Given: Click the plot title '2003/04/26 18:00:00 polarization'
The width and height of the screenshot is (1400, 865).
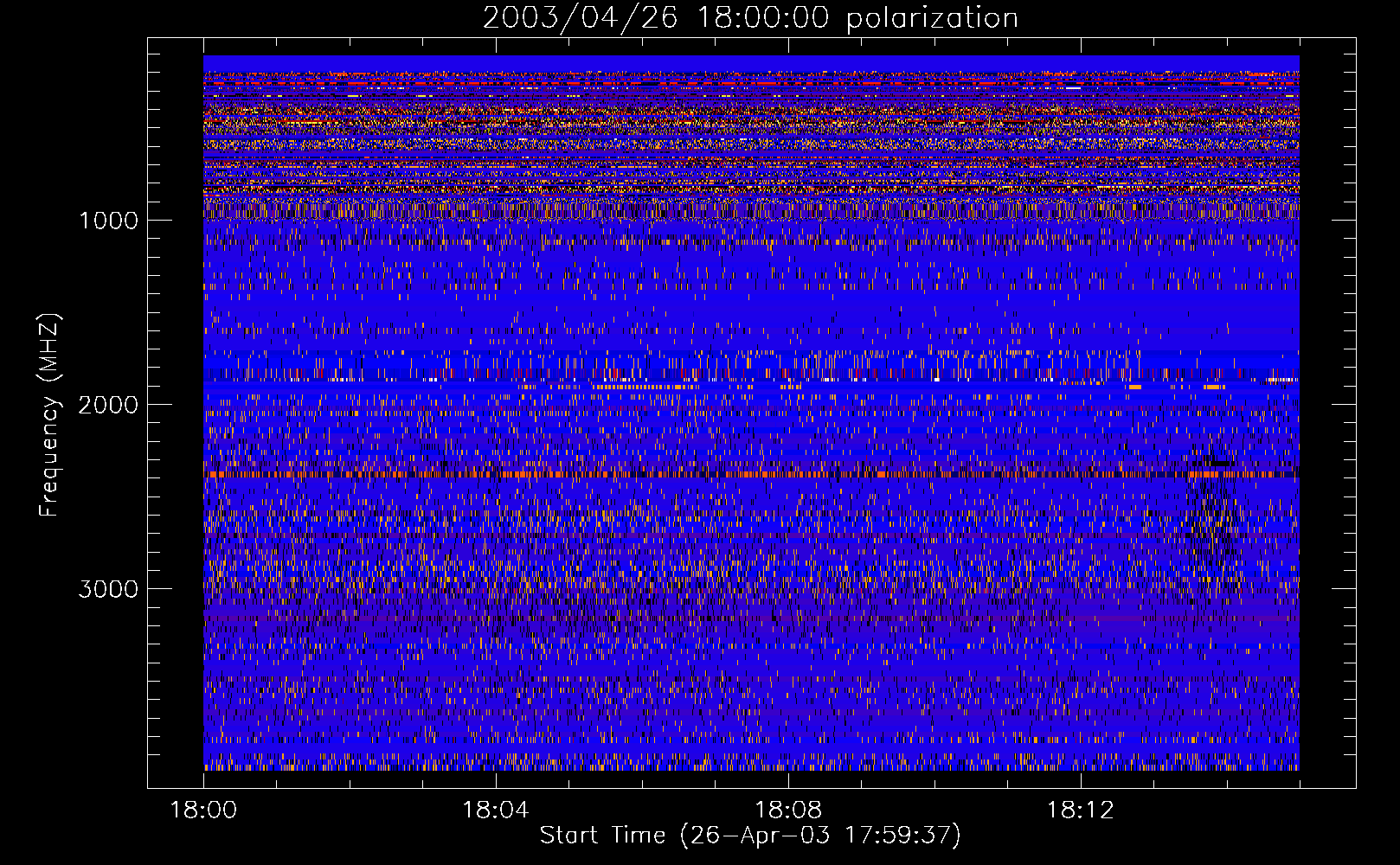Looking at the screenshot, I should point(750,18).
